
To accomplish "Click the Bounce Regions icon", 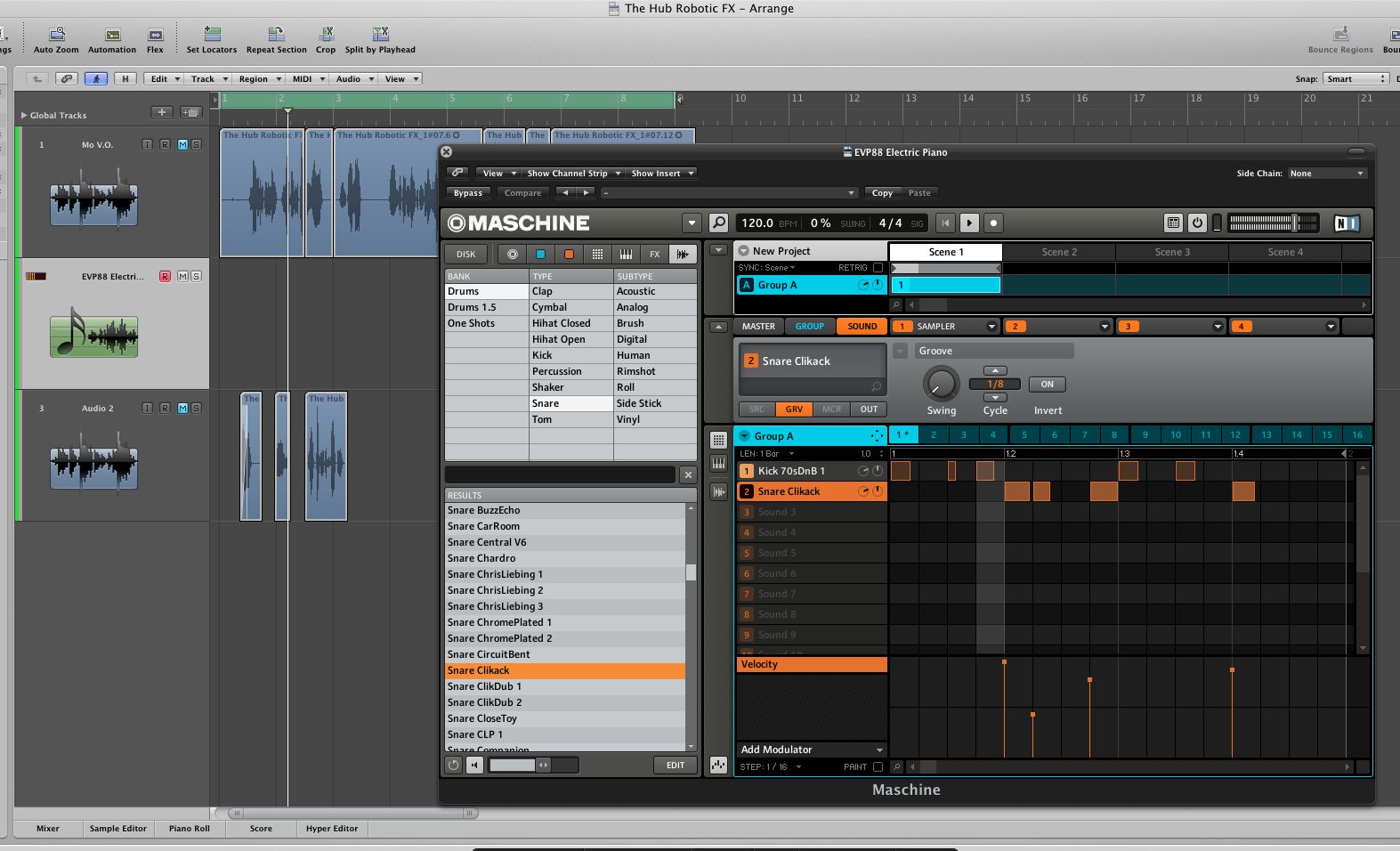I will [x=1340, y=35].
